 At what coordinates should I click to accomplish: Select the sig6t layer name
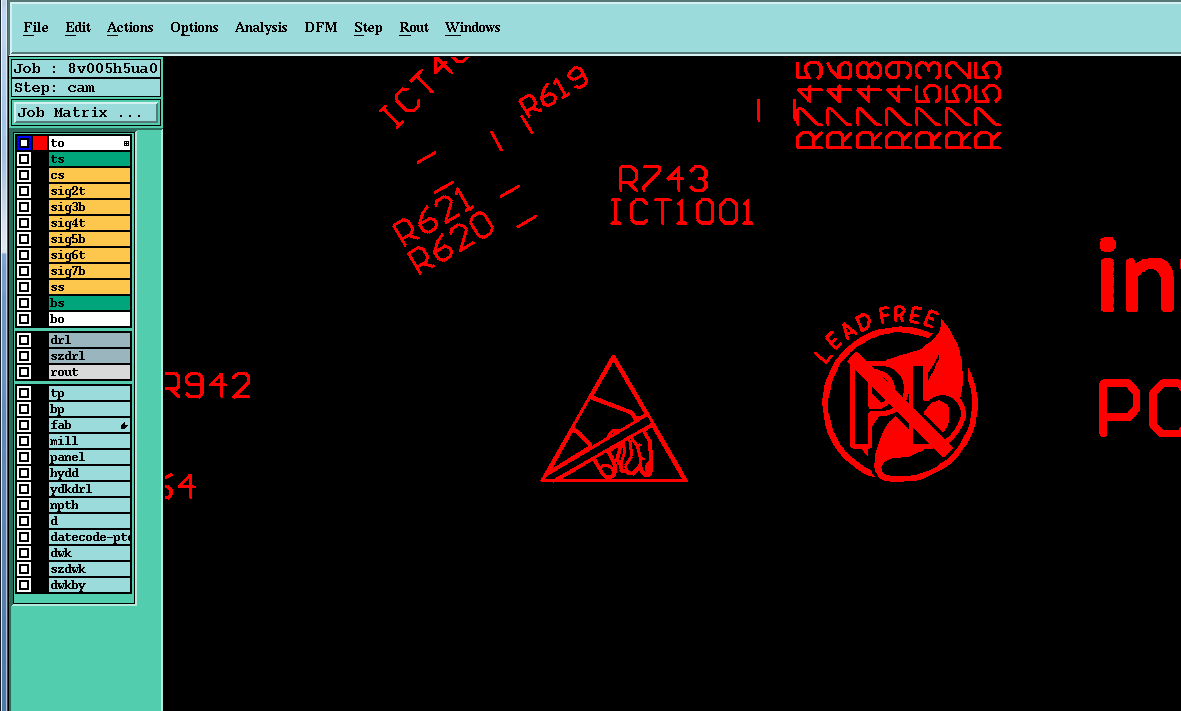point(90,255)
